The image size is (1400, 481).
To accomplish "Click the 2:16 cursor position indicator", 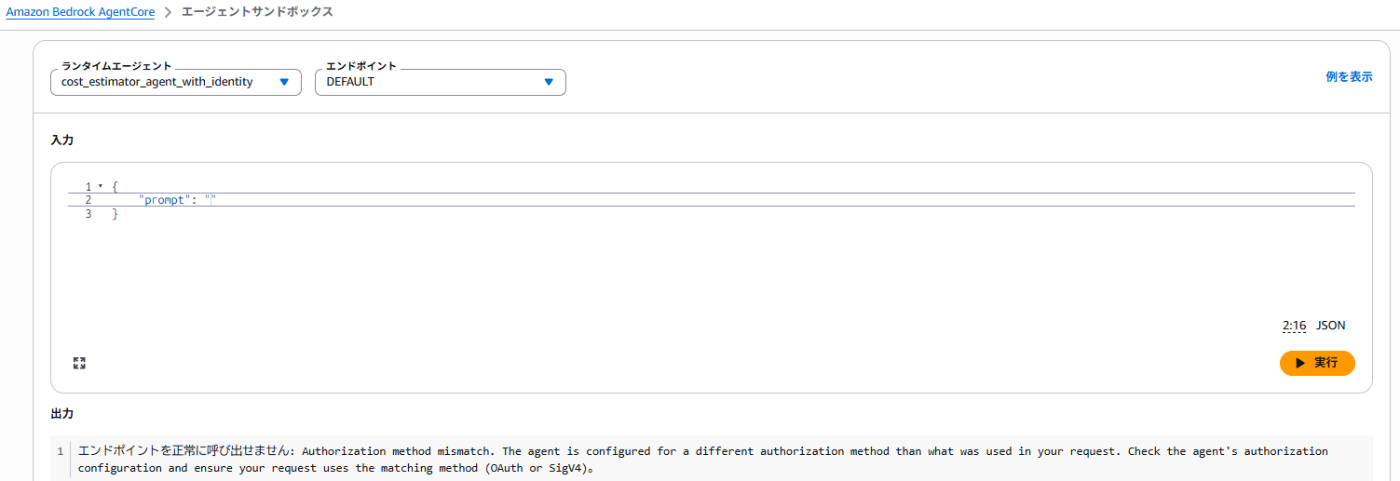I will [1294, 326].
